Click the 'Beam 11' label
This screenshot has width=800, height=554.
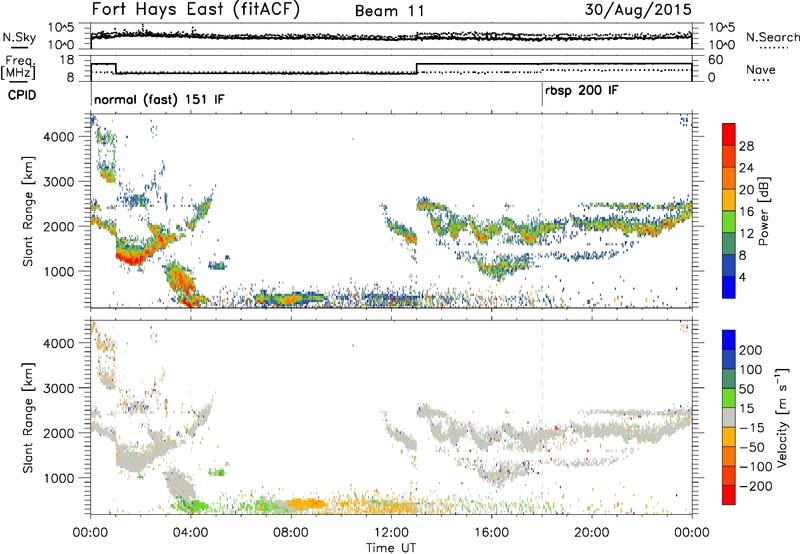[390, 11]
